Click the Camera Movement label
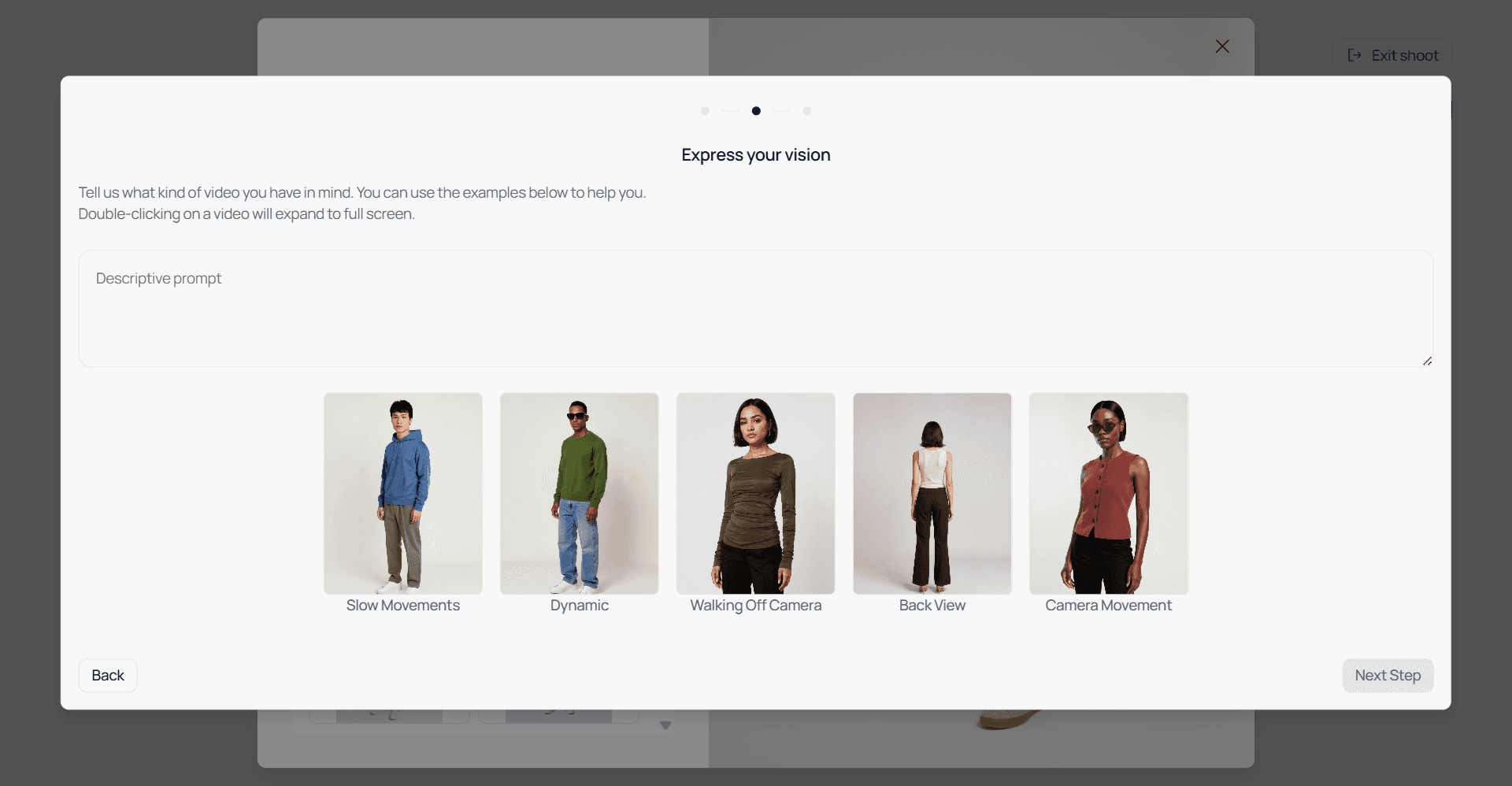 point(1107,605)
